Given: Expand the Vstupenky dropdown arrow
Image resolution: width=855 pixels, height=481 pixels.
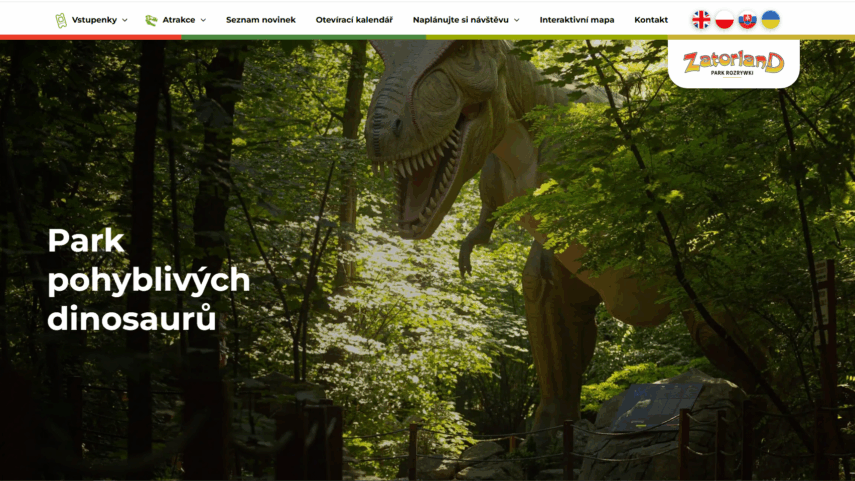Looking at the screenshot, I should tap(125, 20).
